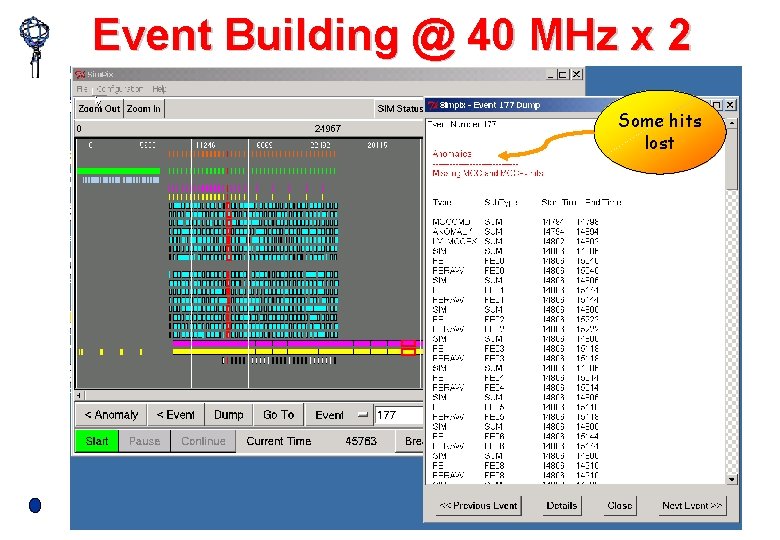Click the red 'Missing MCC' anomaly message
The height and width of the screenshot is (540, 780).
[488, 173]
